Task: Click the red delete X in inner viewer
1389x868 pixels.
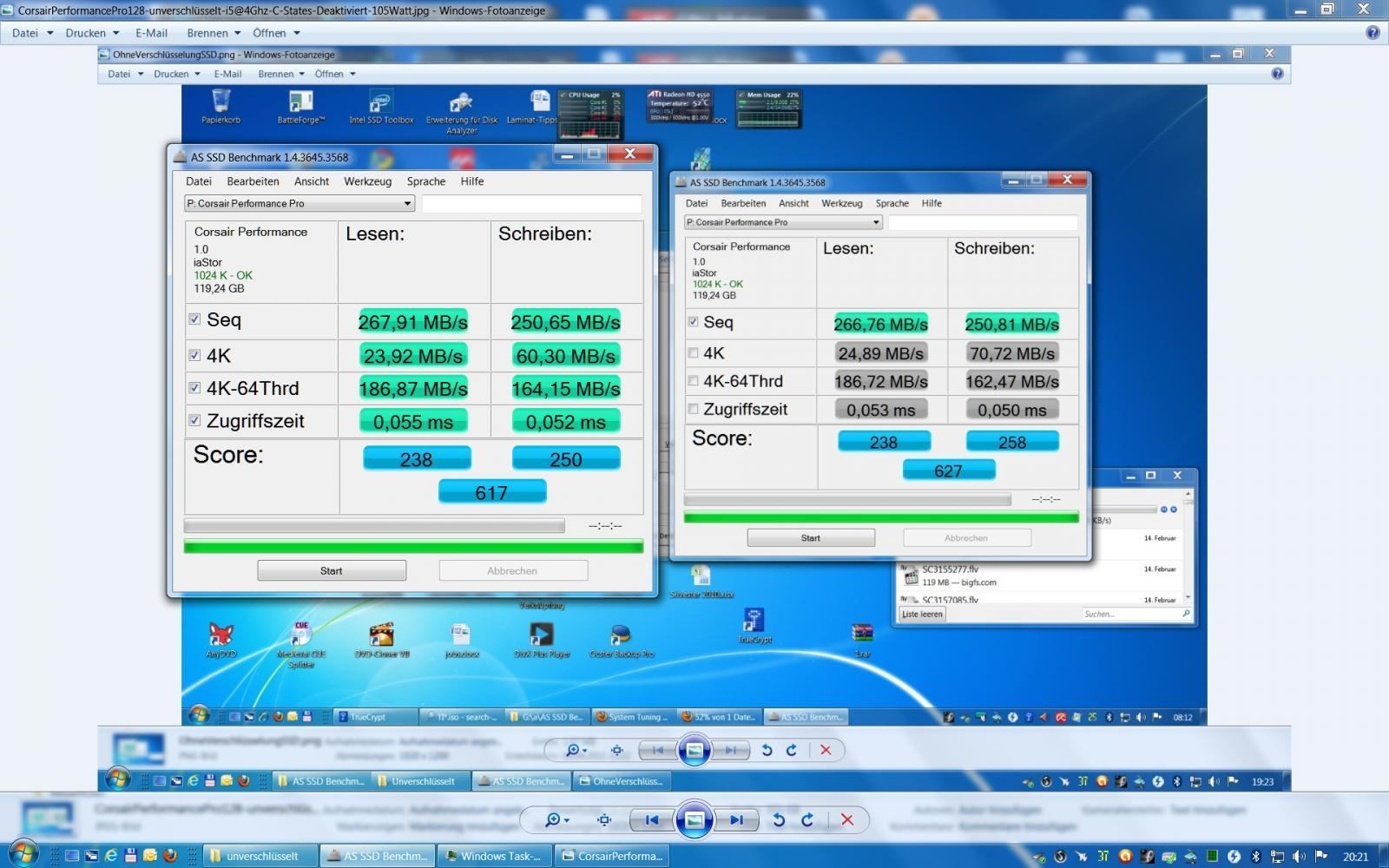Action: [826, 750]
